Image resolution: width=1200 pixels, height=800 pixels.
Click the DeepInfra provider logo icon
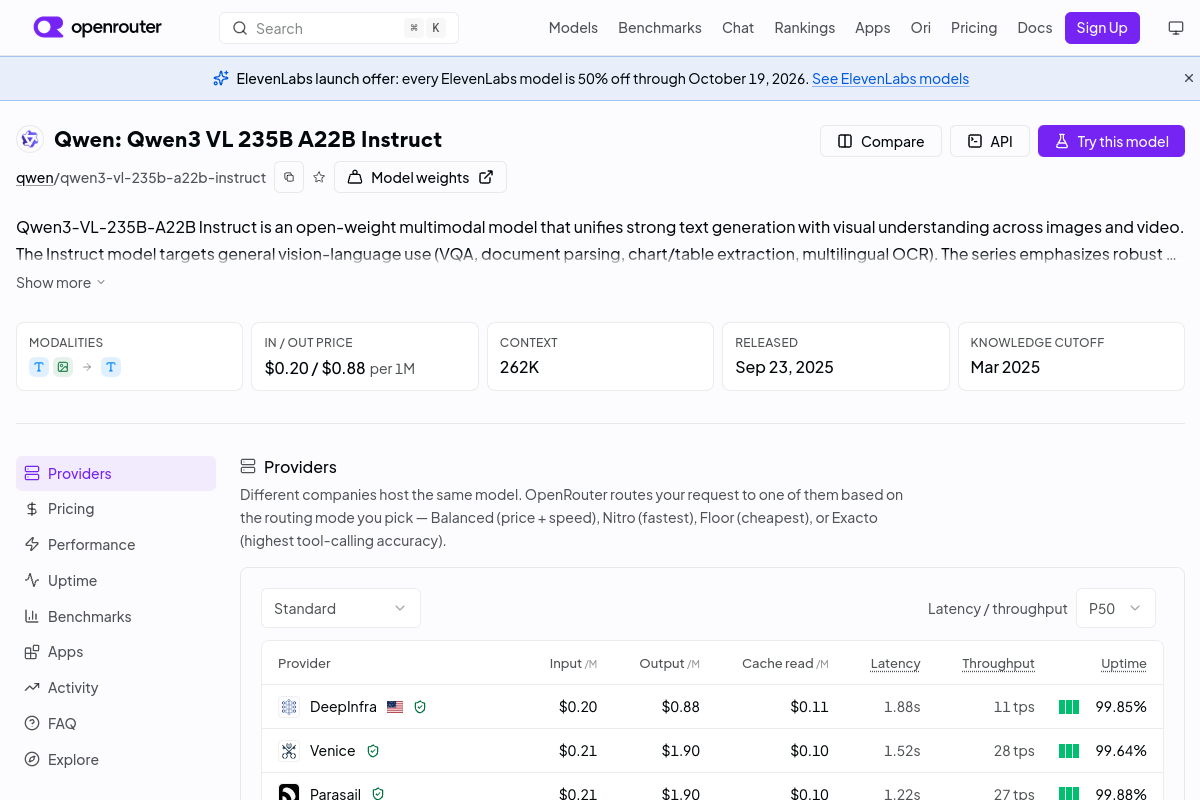pos(289,707)
